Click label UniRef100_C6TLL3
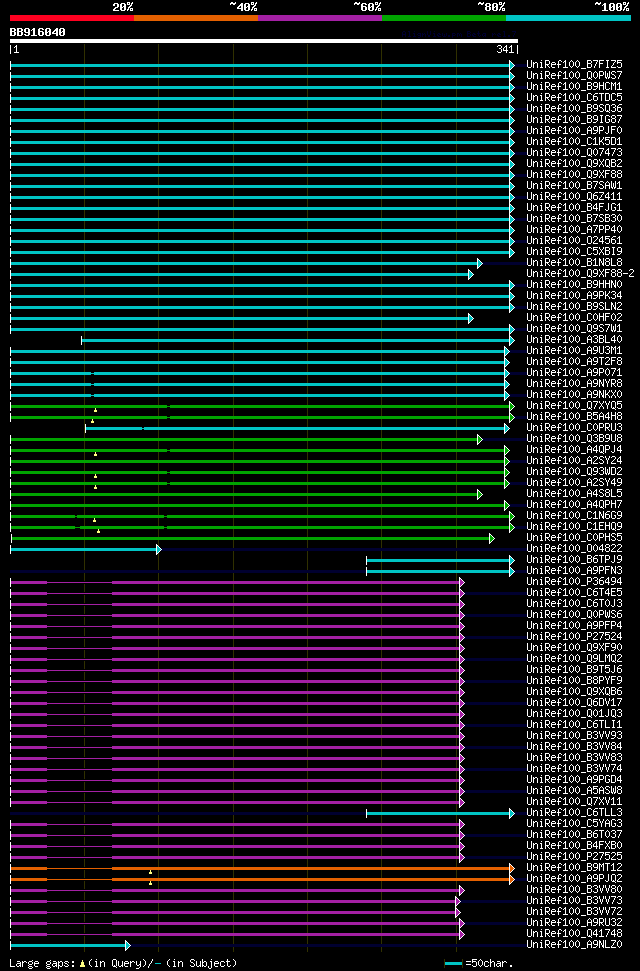This screenshot has width=640, height=971. click(574, 812)
